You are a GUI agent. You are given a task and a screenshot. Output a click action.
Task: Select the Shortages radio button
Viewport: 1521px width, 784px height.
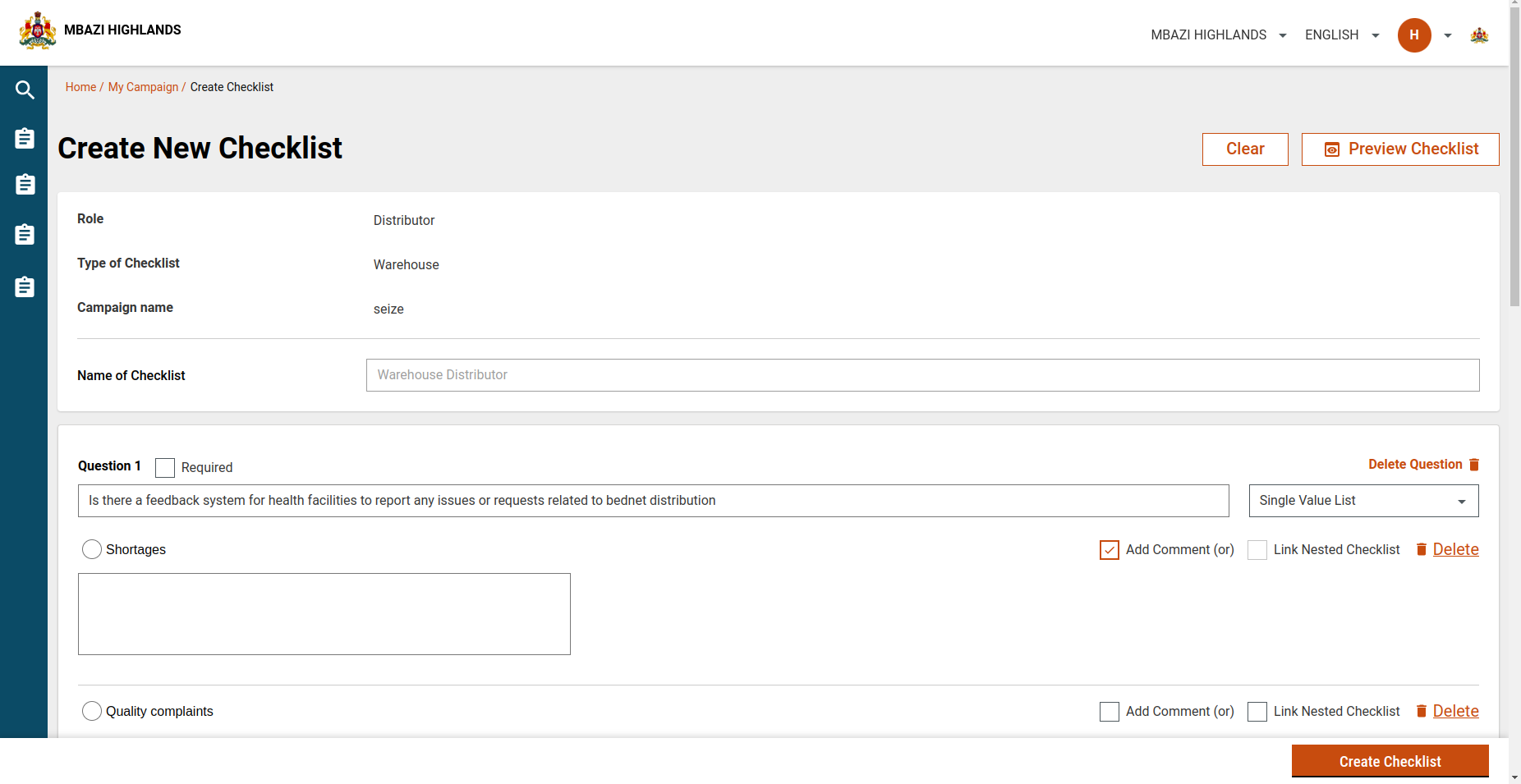point(92,550)
